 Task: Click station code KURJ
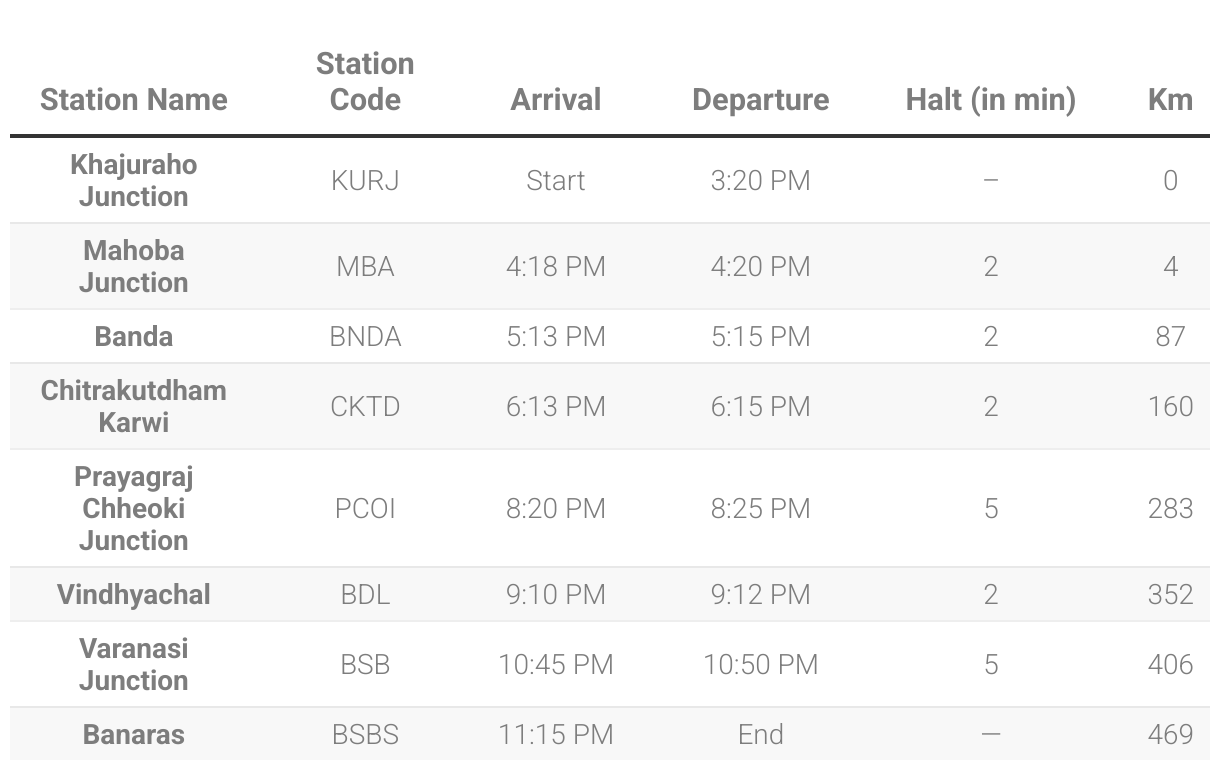[x=365, y=181]
